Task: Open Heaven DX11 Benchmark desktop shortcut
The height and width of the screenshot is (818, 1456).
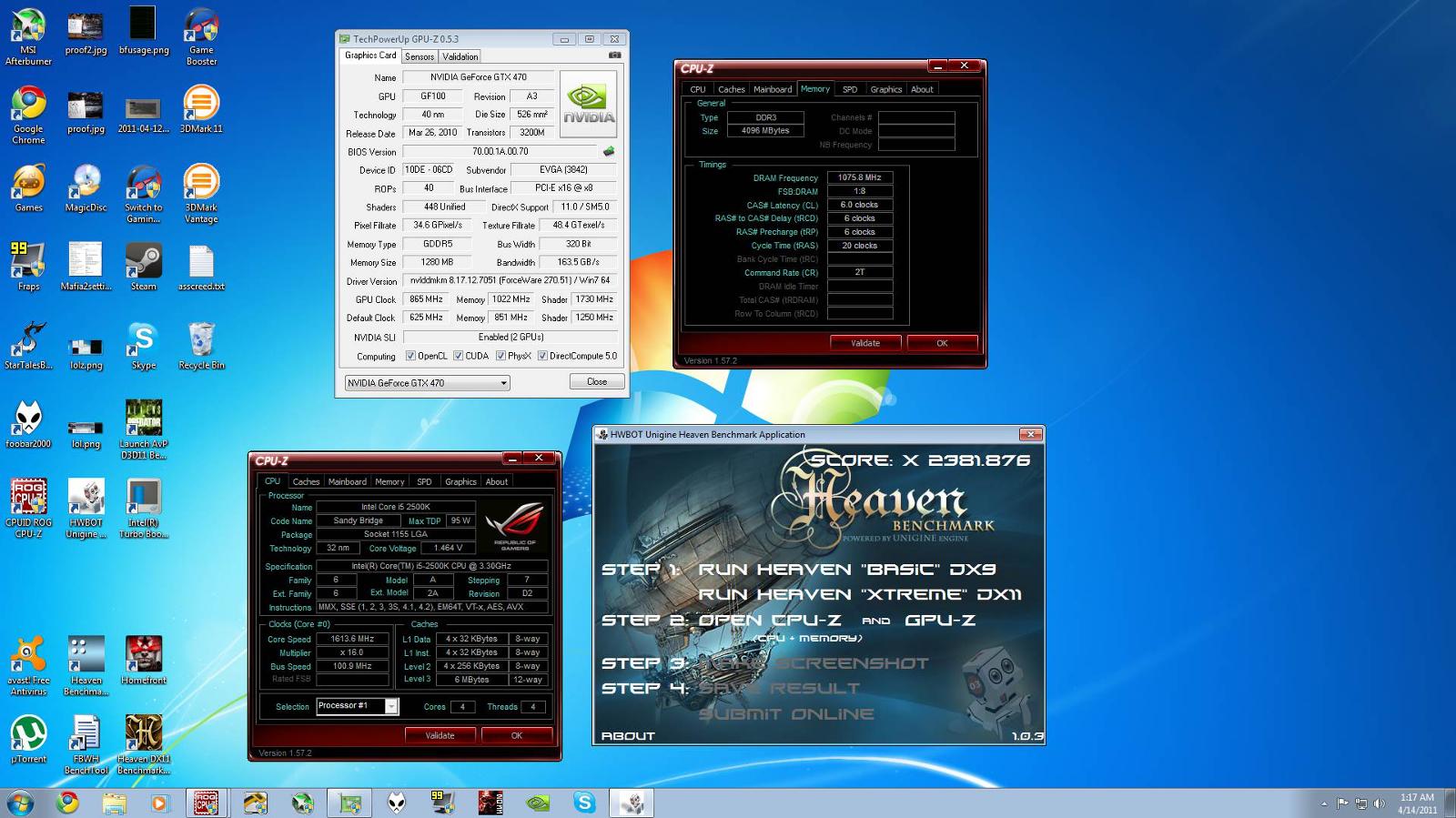Action: point(143,745)
